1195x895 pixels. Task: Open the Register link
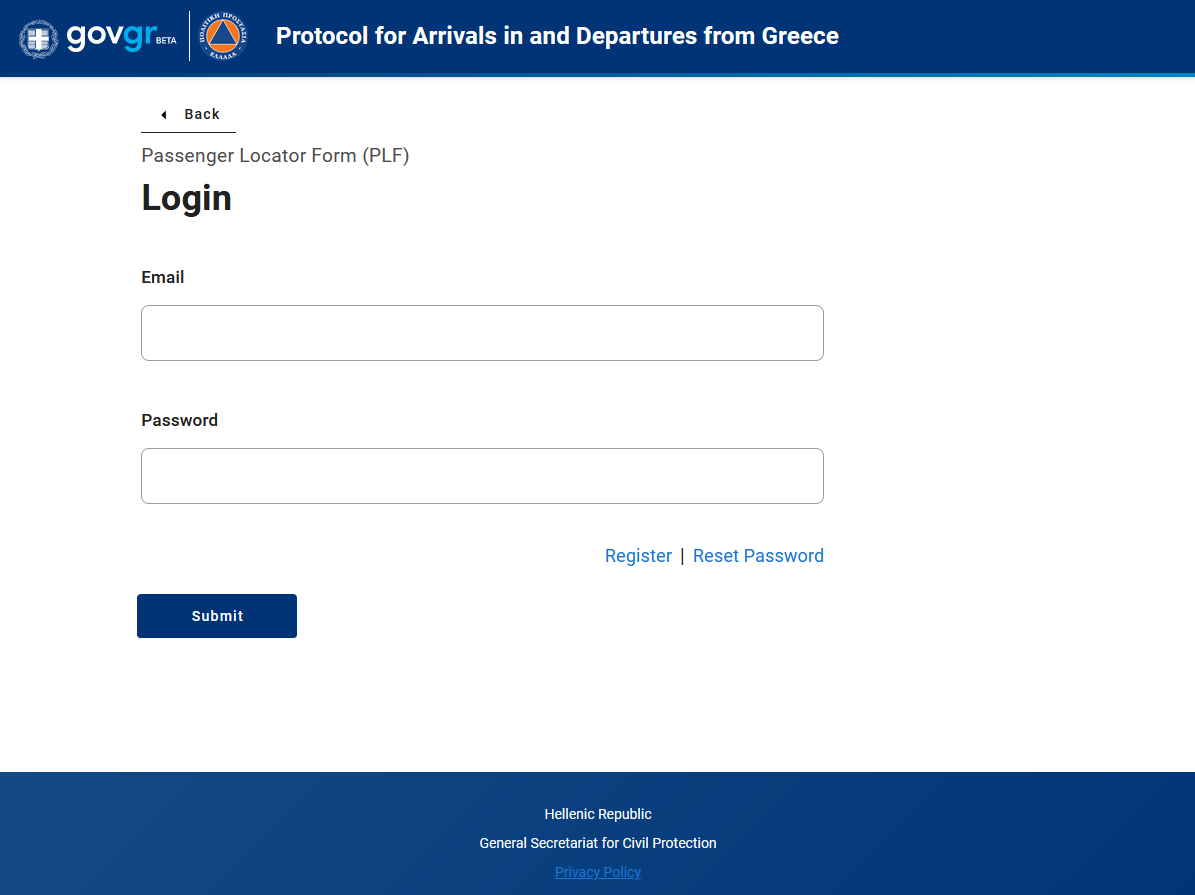(638, 556)
